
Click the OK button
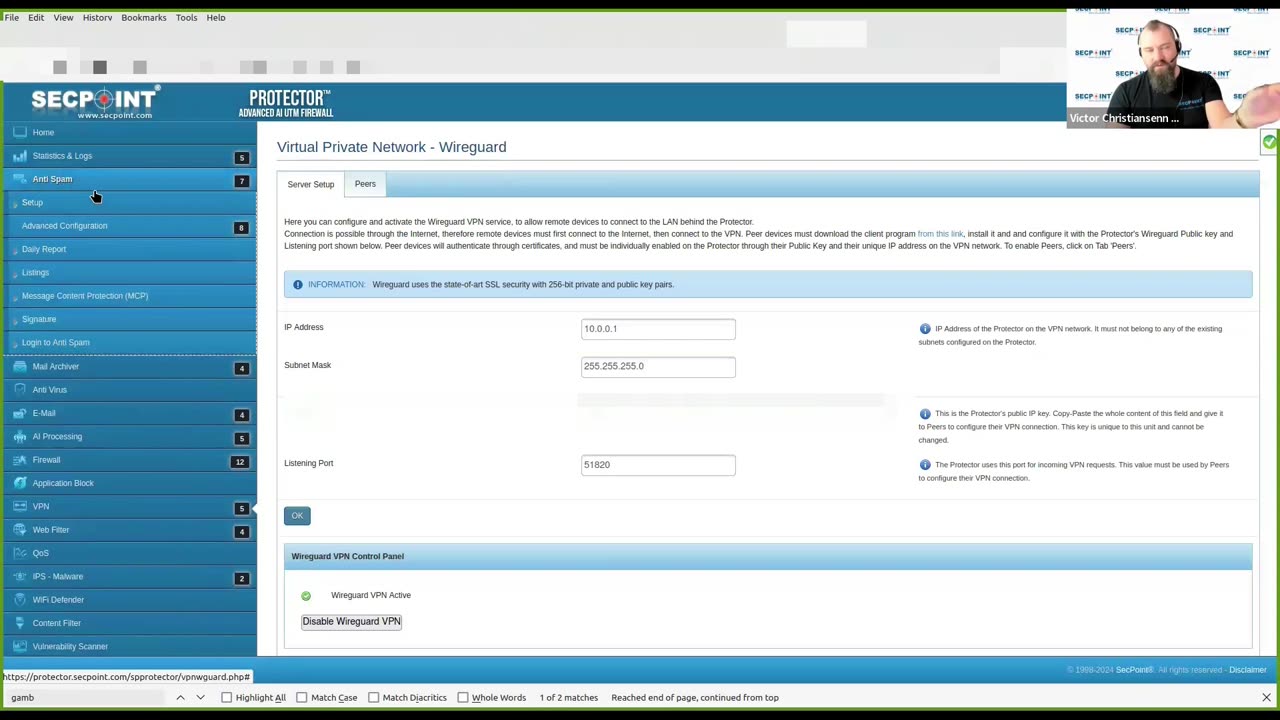[x=297, y=516]
